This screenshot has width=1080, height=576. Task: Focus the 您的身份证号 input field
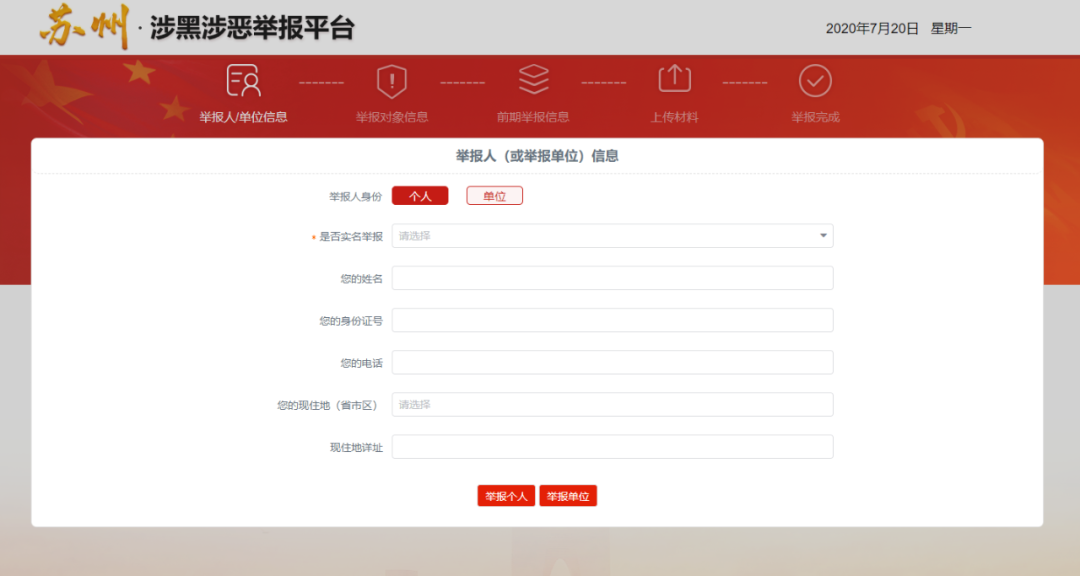(612, 320)
